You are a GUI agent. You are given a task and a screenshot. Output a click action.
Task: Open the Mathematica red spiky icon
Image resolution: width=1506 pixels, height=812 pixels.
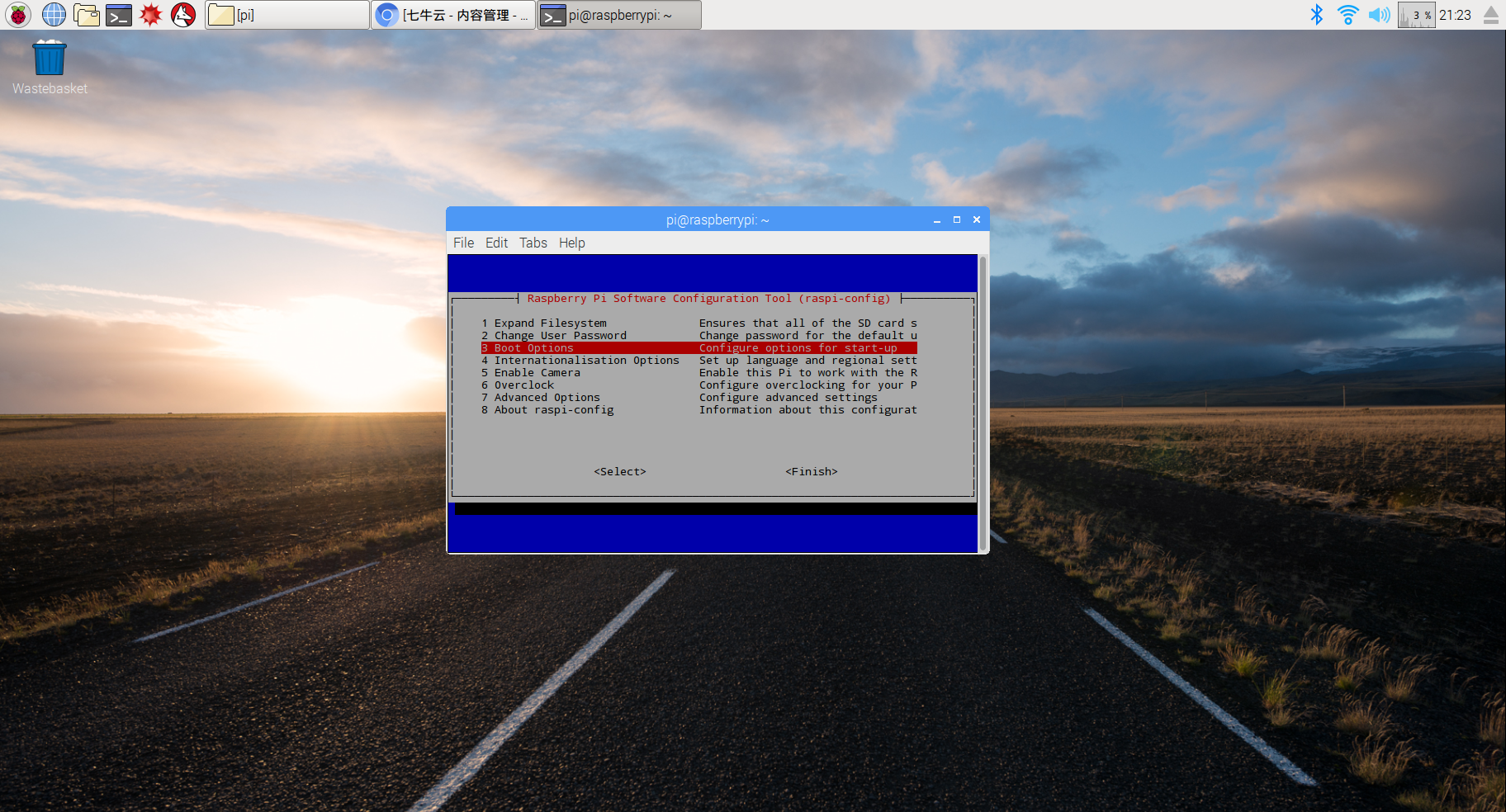151,15
